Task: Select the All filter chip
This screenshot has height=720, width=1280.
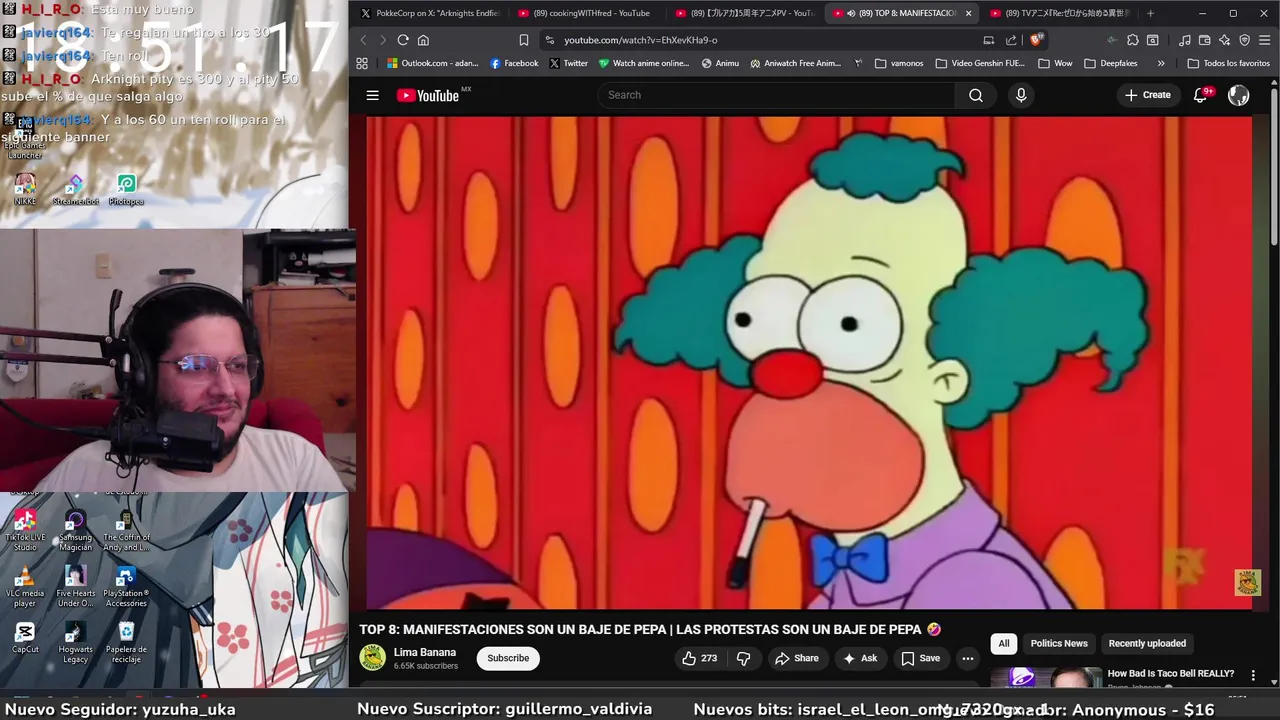Action: pyautogui.click(x=1004, y=643)
